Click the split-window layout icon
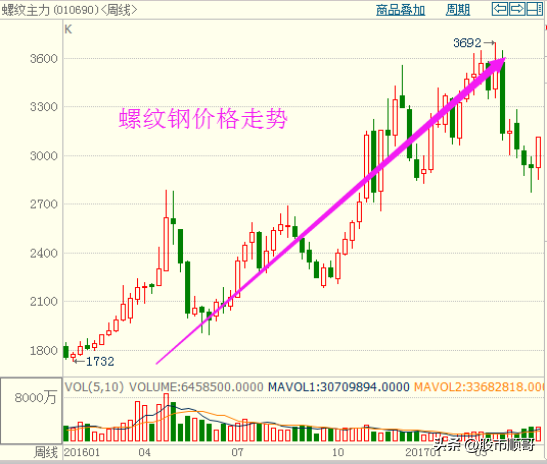The height and width of the screenshot is (464, 547). (x=534, y=9)
